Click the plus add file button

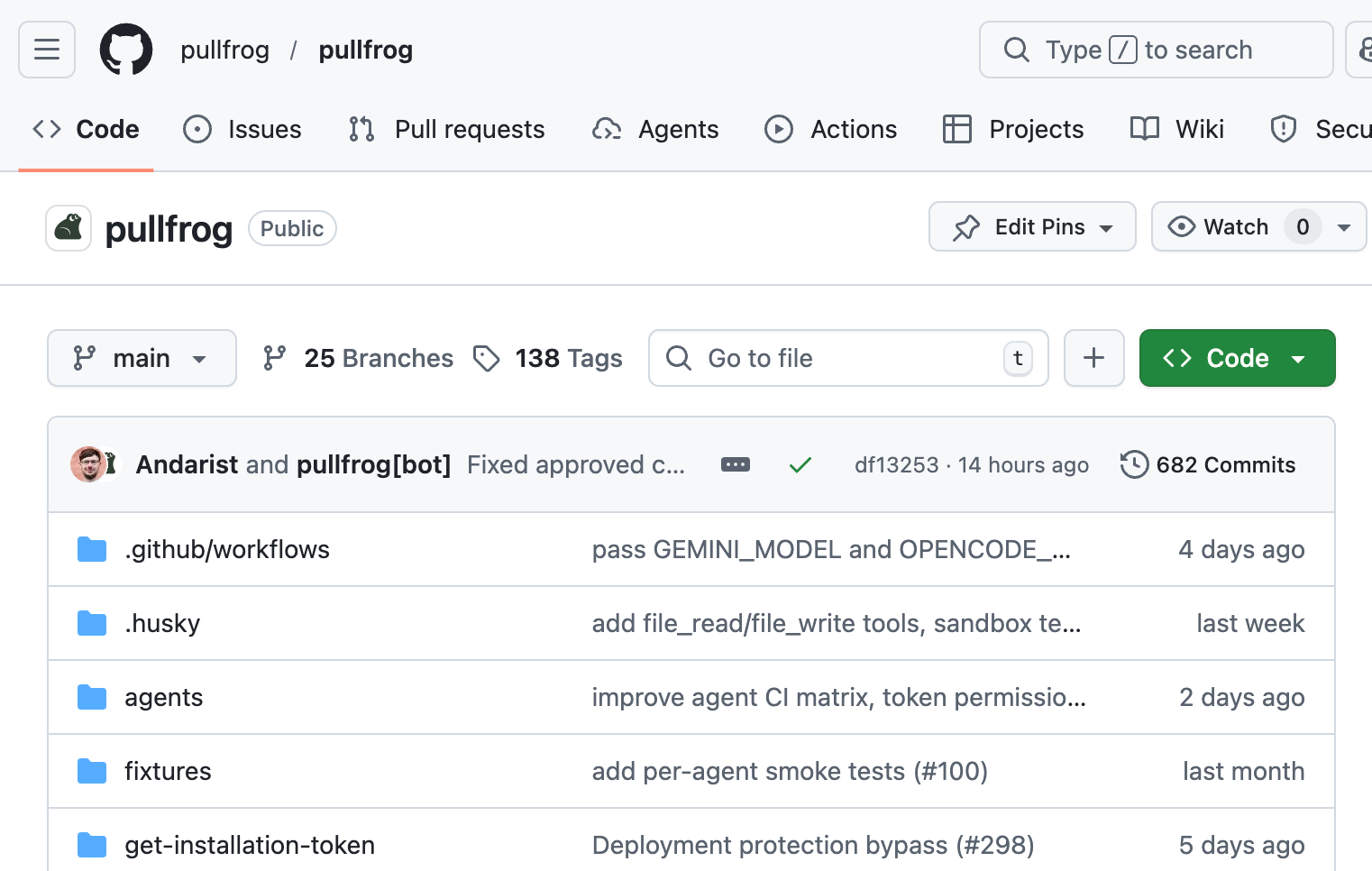tap(1093, 358)
